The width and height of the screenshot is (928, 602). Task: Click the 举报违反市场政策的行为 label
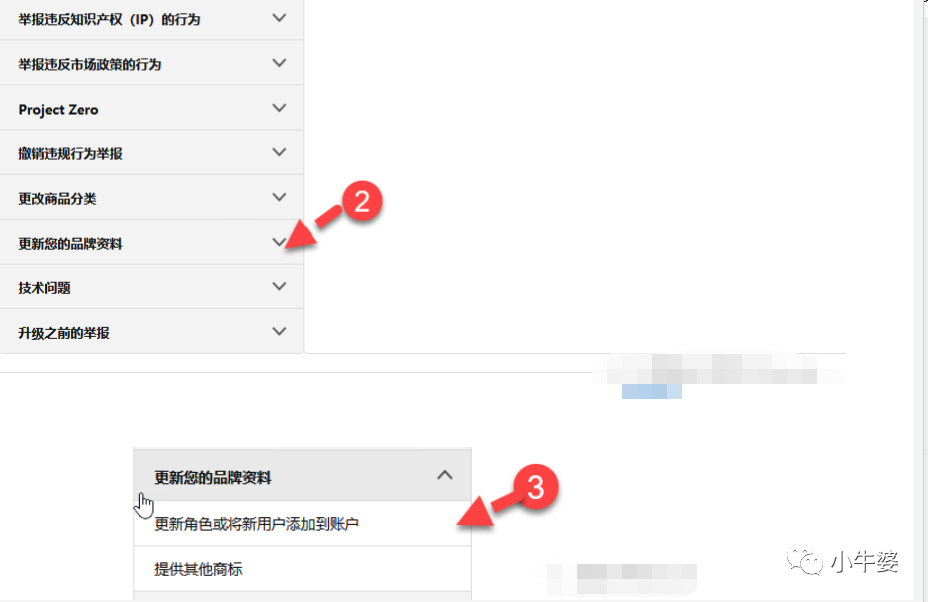tap(90, 65)
